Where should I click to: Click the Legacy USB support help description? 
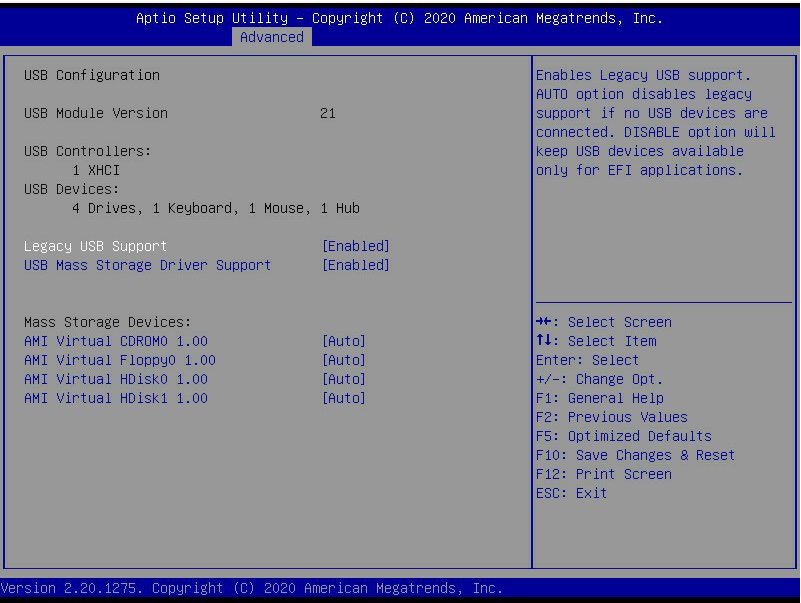point(656,123)
